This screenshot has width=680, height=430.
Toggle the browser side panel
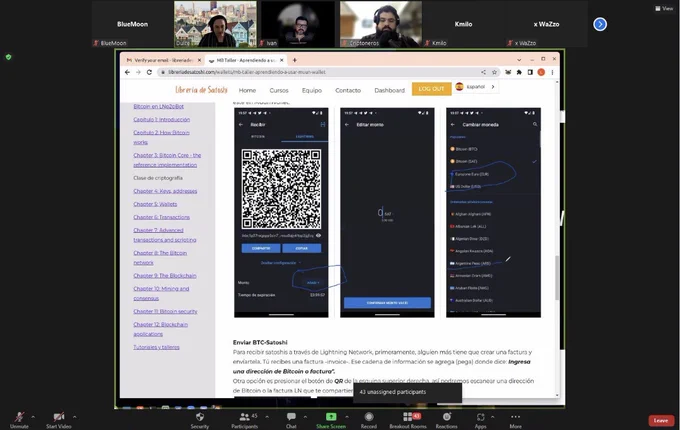click(x=530, y=72)
